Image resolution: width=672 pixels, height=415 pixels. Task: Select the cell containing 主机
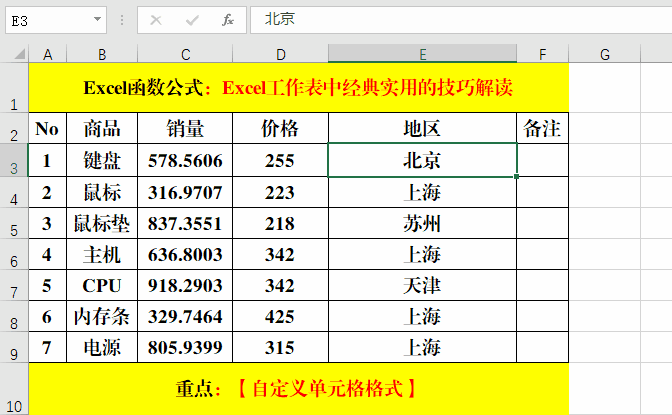(x=102, y=254)
